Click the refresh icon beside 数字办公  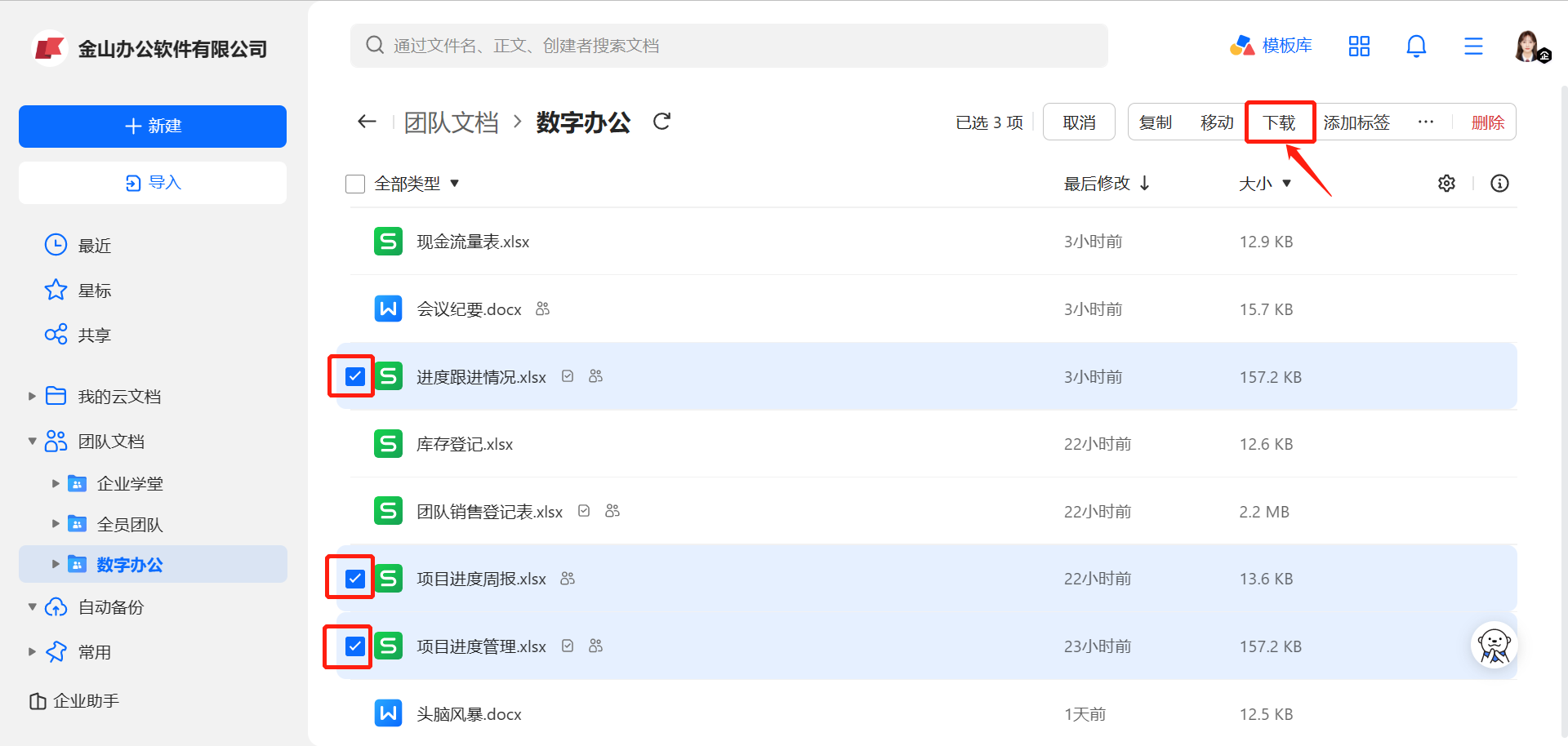tap(661, 122)
